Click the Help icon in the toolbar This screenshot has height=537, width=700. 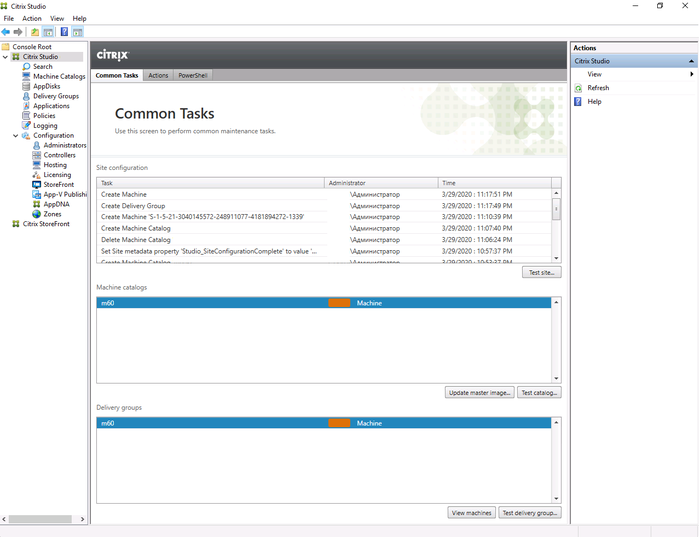[64, 32]
